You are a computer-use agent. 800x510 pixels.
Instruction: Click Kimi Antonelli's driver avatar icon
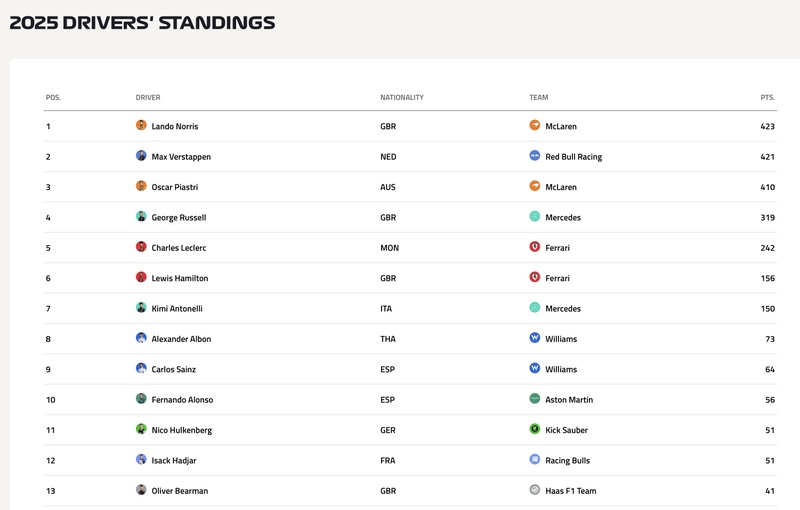coord(141,308)
